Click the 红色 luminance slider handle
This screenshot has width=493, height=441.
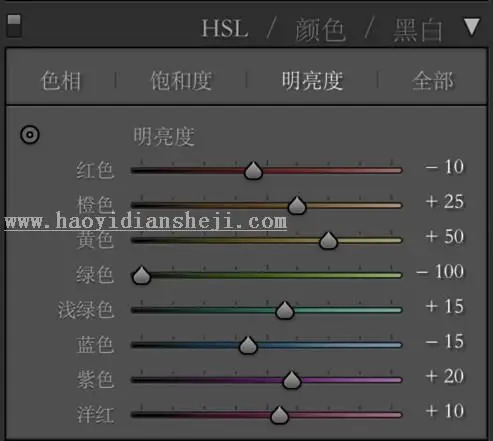tap(253, 171)
